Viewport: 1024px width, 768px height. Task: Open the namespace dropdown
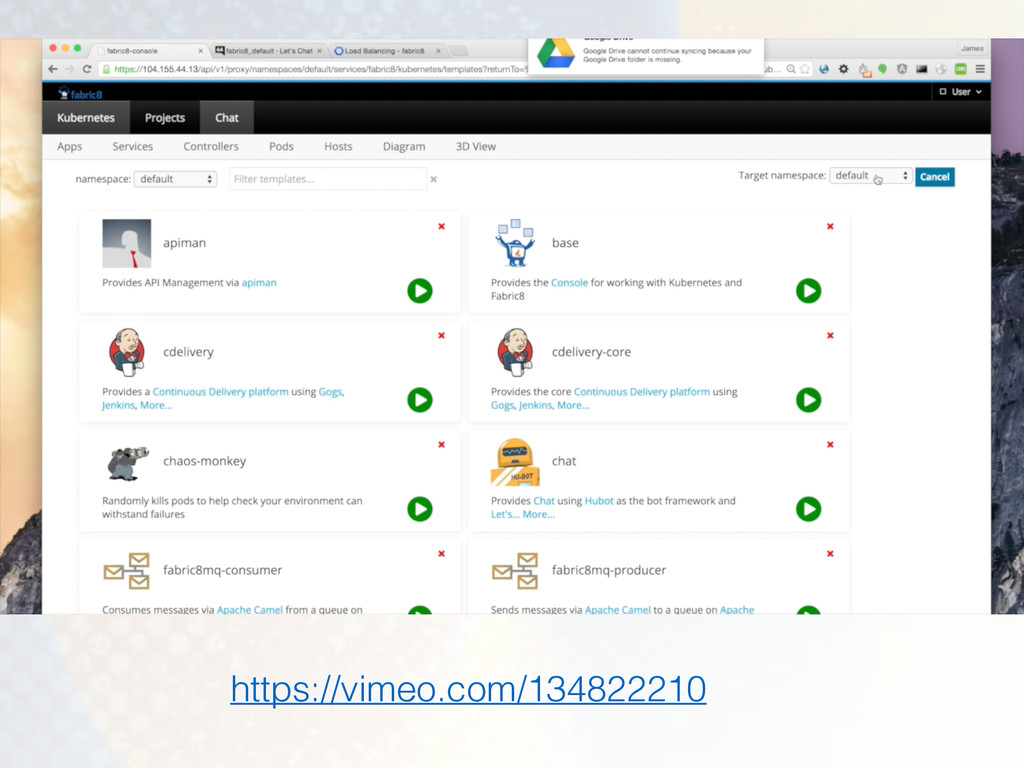[175, 179]
